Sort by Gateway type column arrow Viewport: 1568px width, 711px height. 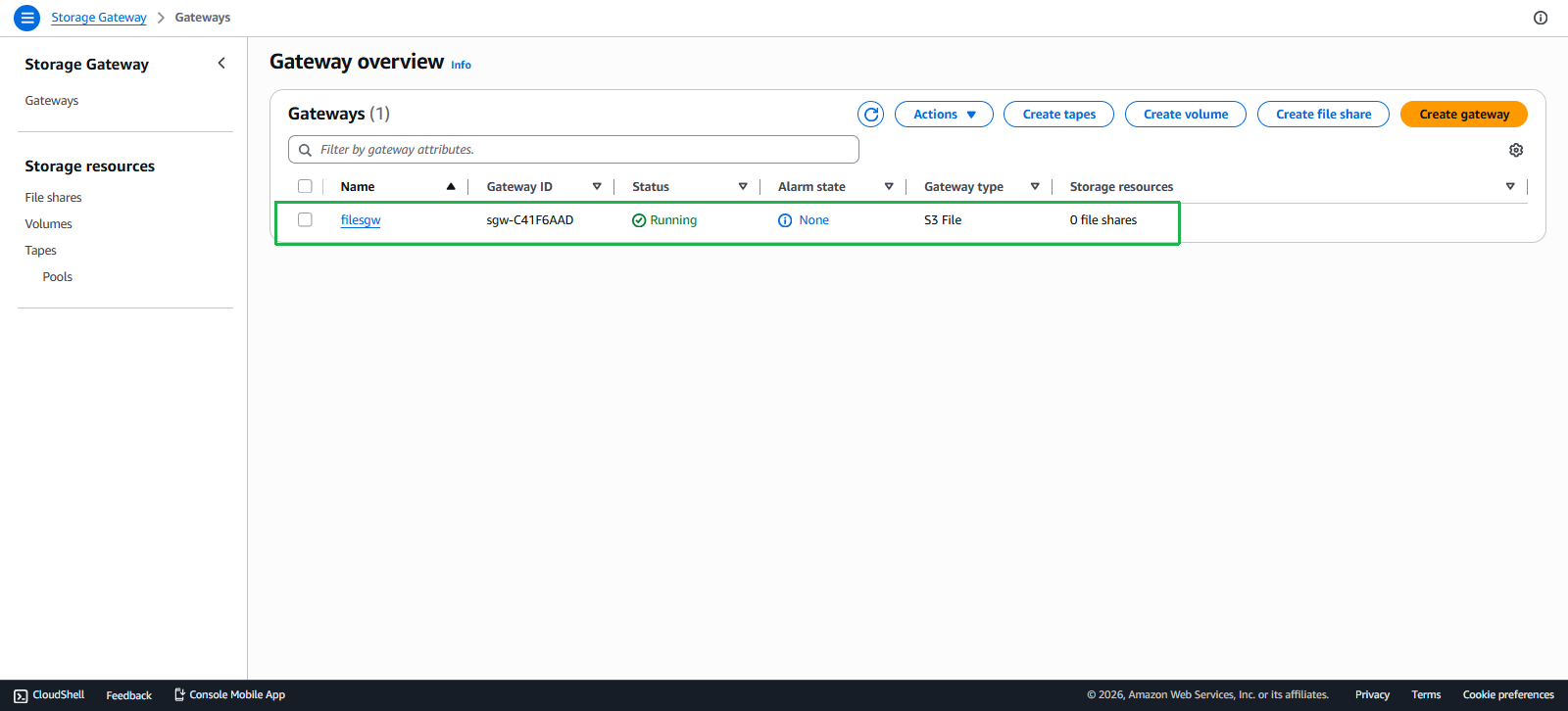(x=1035, y=186)
